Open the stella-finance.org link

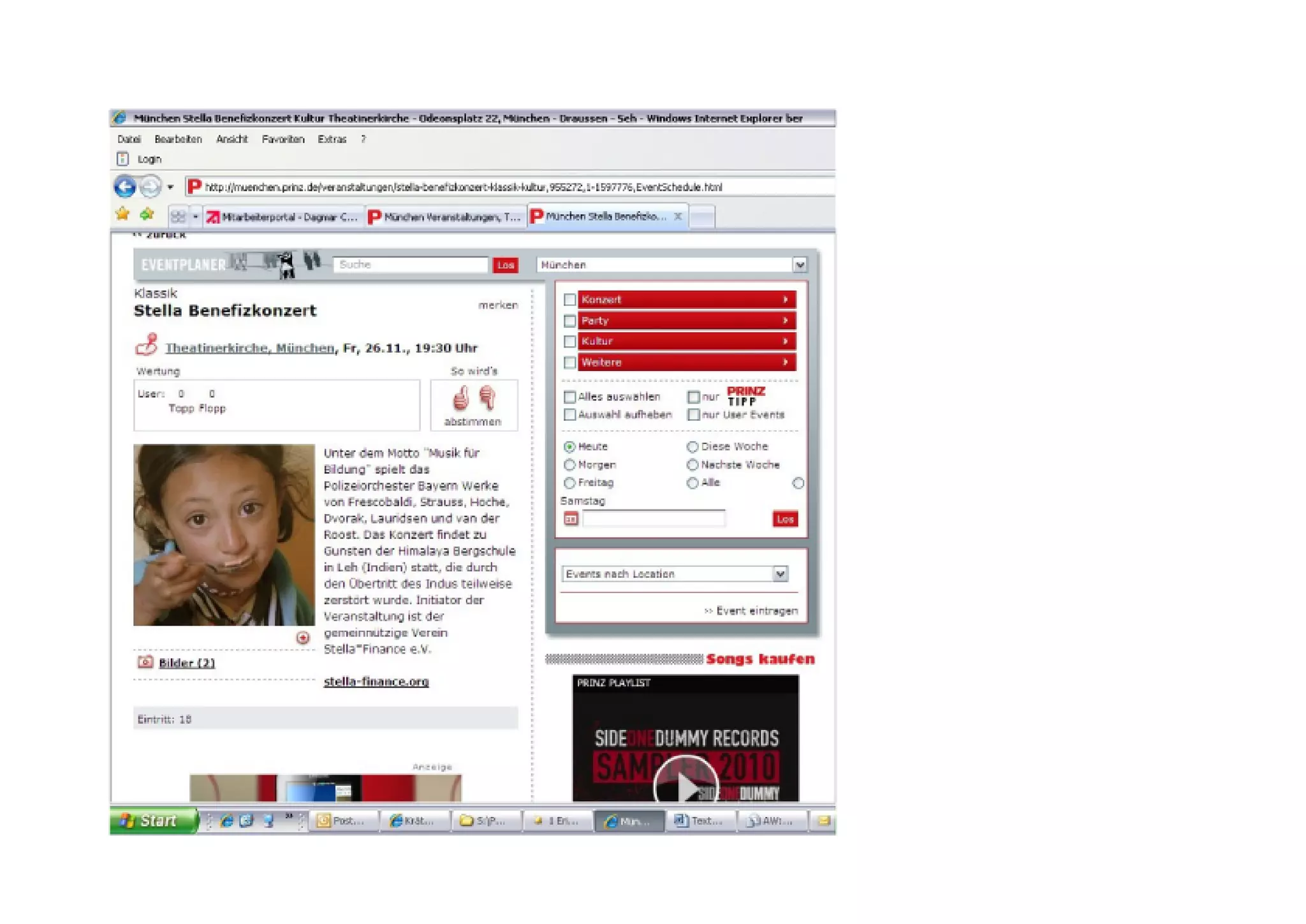(376, 682)
